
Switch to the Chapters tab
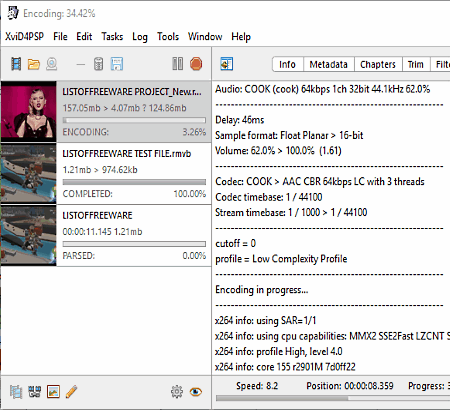(x=378, y=64)
